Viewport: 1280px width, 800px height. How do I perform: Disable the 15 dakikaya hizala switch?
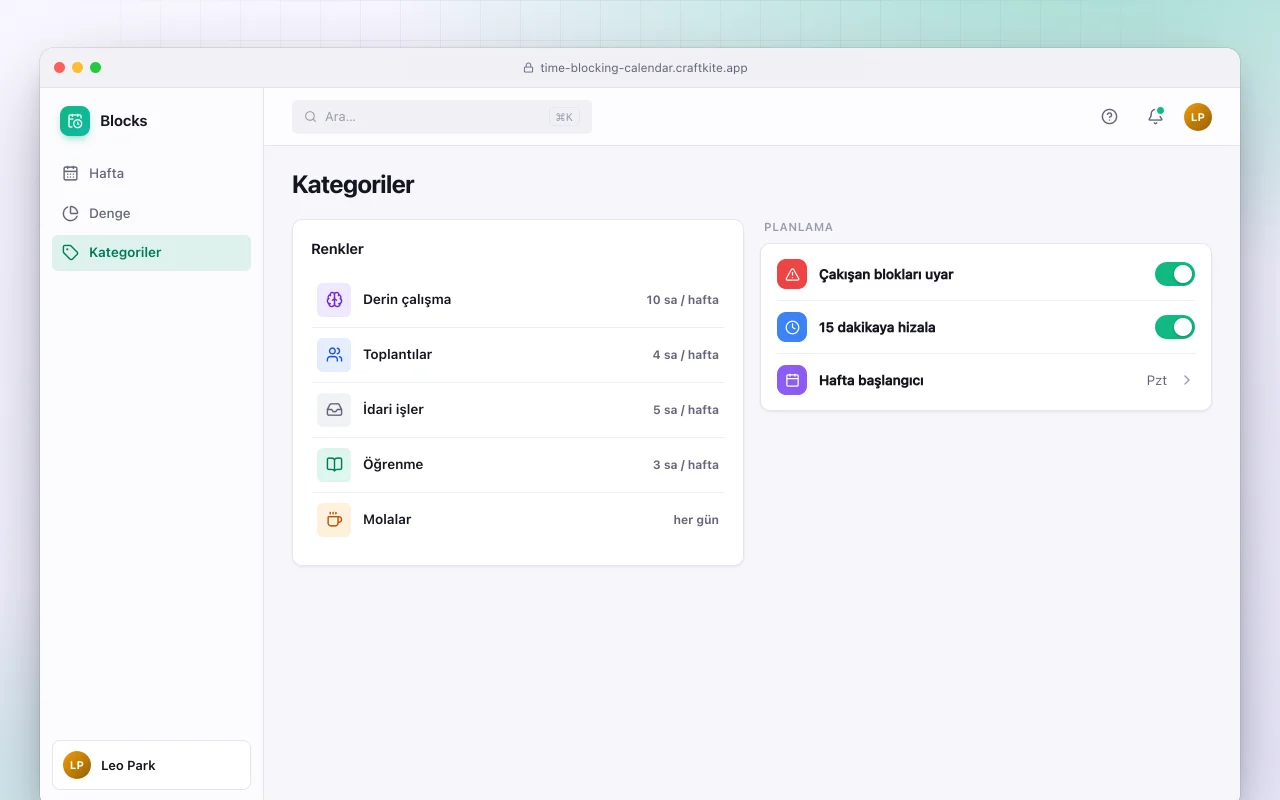pos(1175,327)
